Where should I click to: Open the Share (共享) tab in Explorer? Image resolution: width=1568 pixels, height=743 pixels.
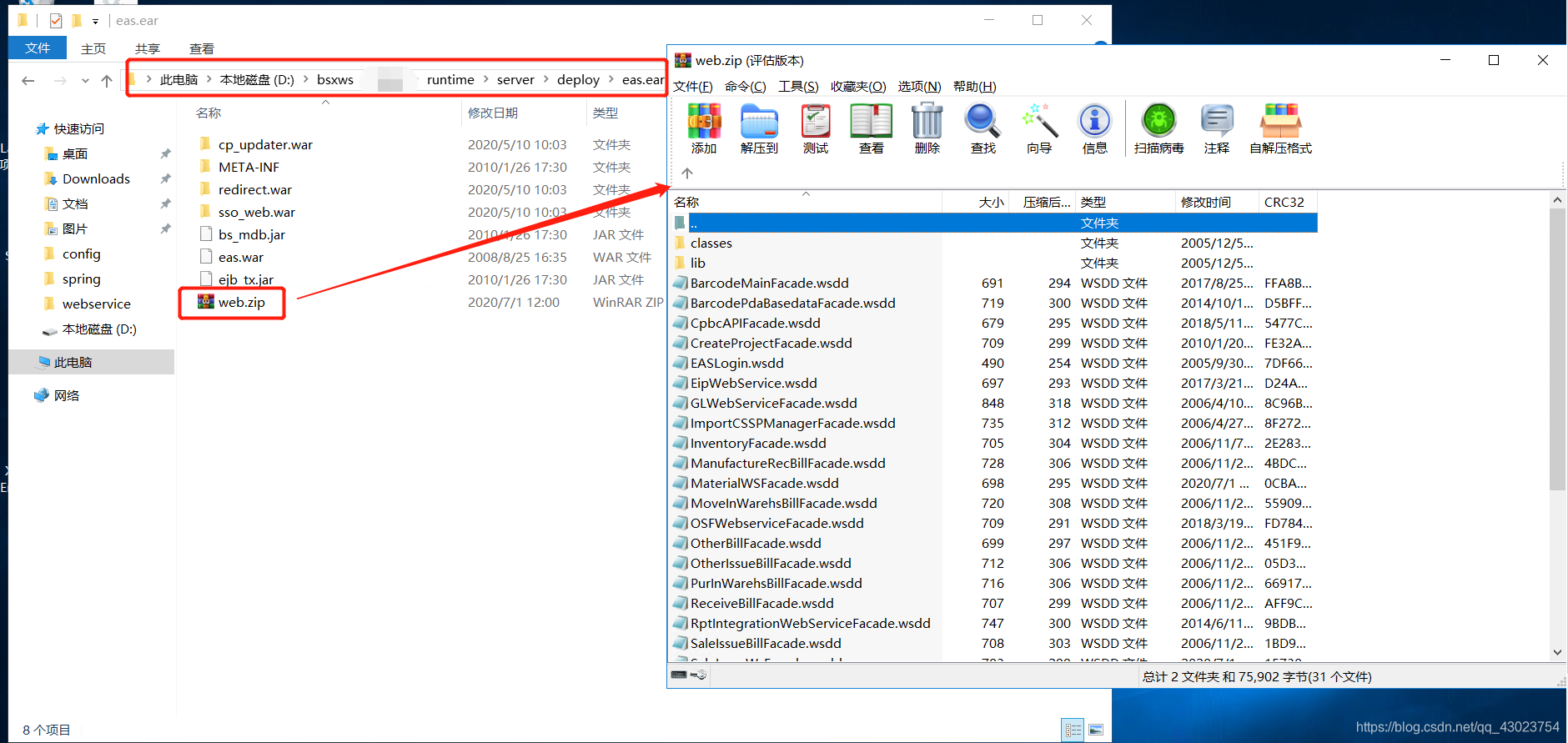coord(148,48)
